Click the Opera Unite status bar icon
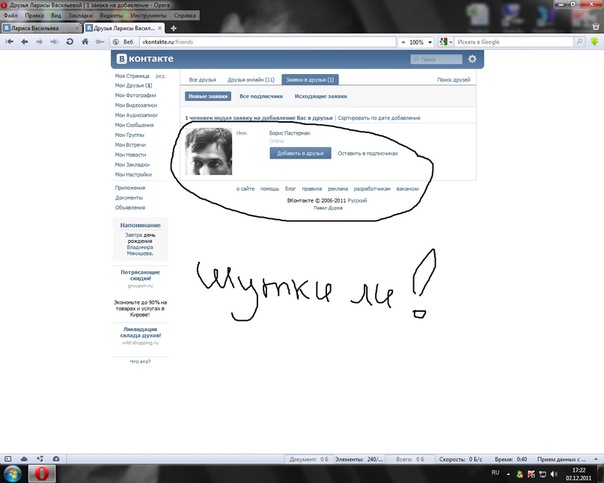Viewport: 604px width, 483px height. click(x=40, y=459)
